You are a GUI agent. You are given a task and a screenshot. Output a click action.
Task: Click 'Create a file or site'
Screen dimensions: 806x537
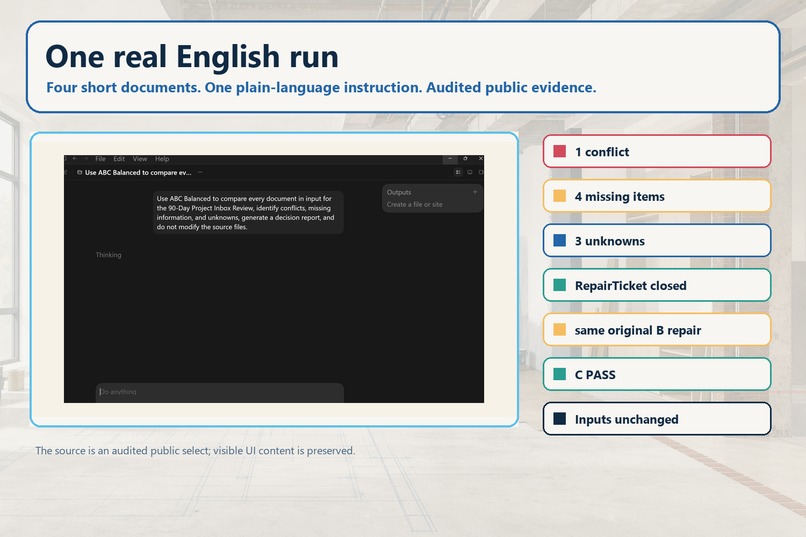(414, 205)
